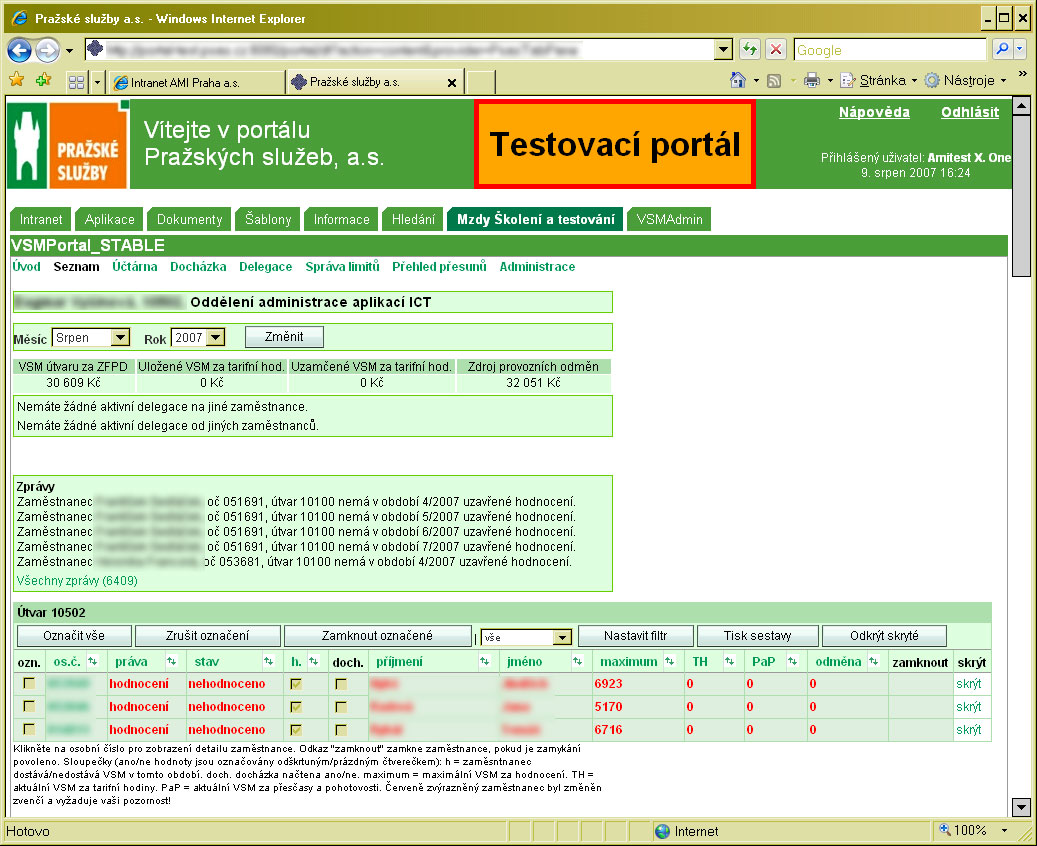This screenshot has width=1037, height=846.
Task: Click the Add to Favorites star-plus icon
Action: pyautogui.click(x=44, y=81)
